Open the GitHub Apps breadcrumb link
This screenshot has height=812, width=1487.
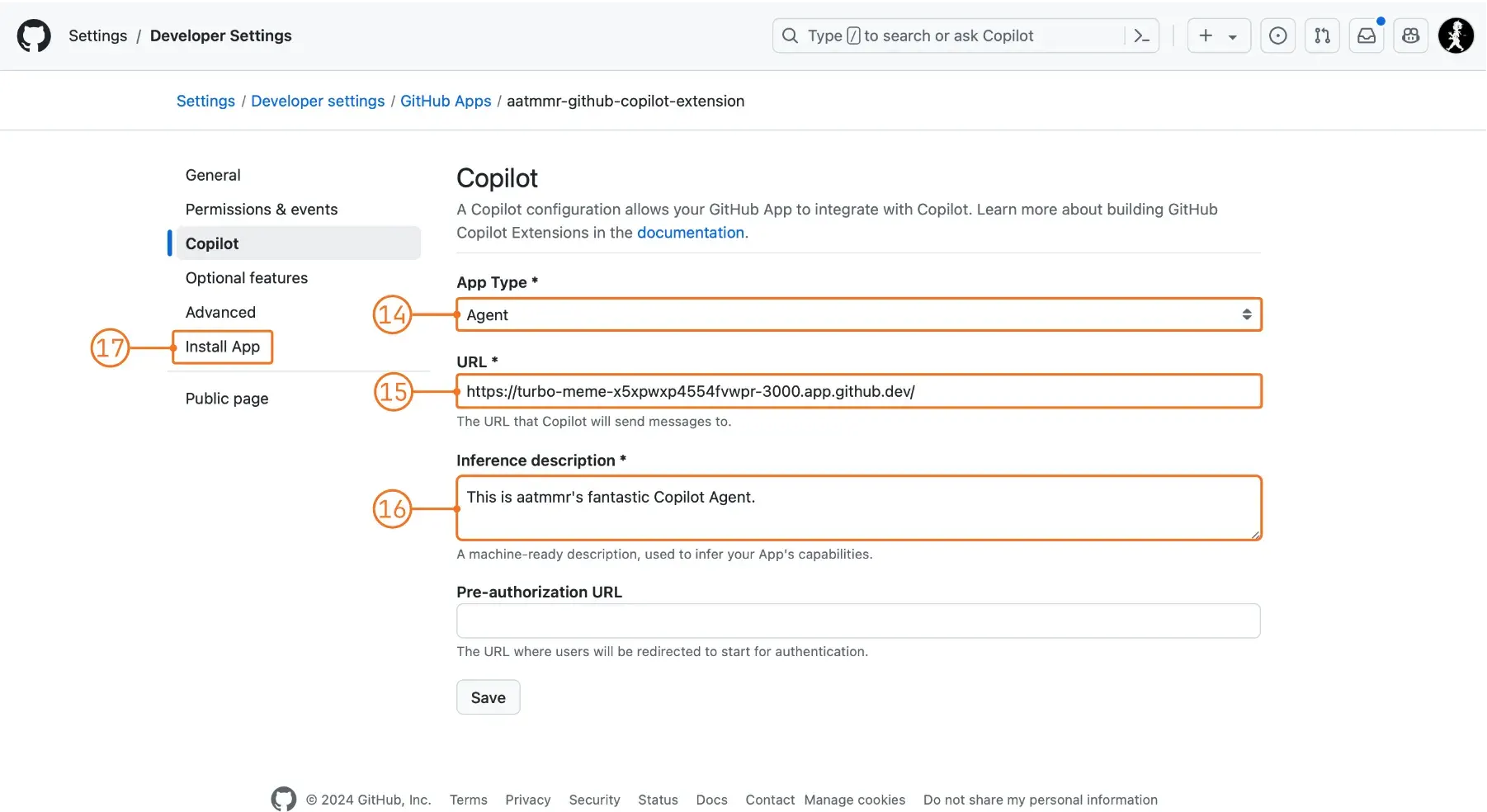point(446,101)
